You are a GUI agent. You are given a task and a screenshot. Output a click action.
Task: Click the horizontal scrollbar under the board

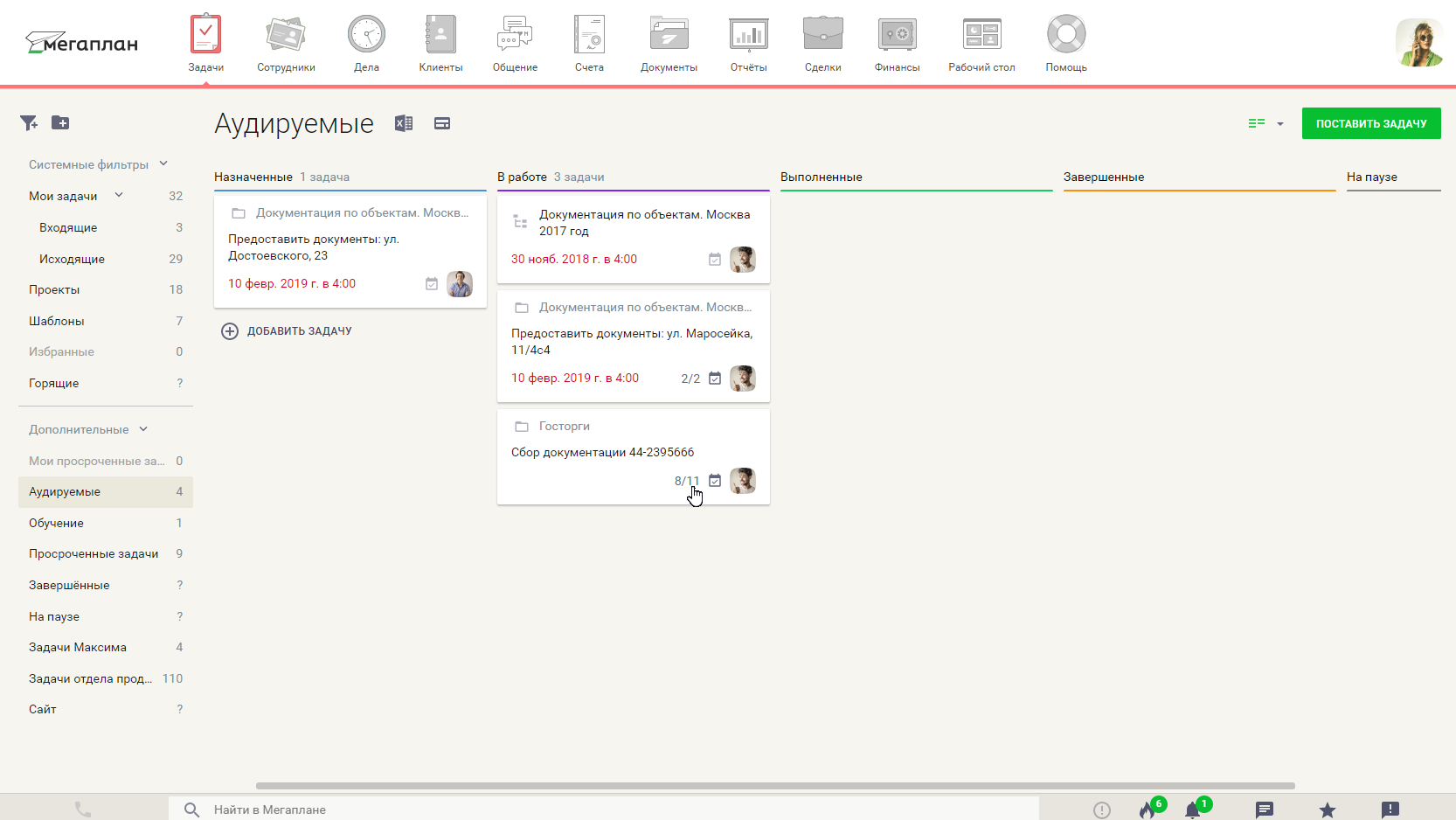[775, 786]
